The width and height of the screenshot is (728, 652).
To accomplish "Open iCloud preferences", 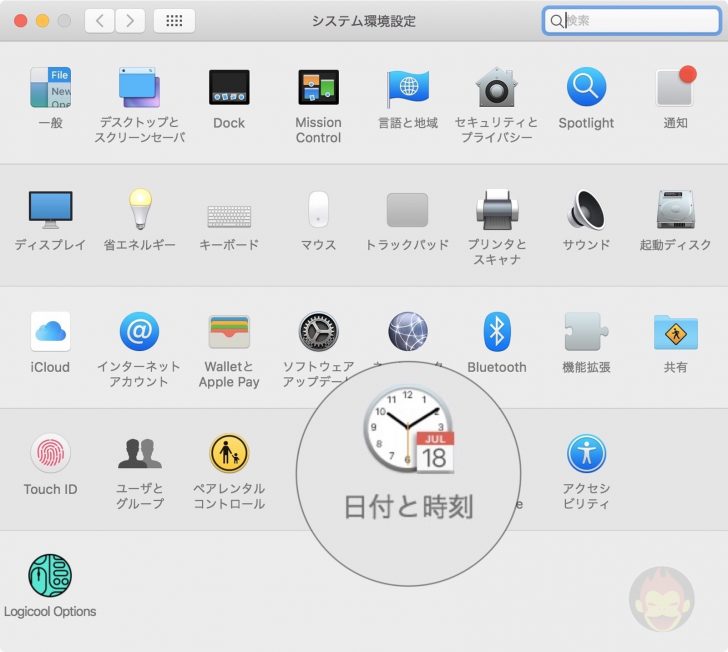I will [50, 332].
